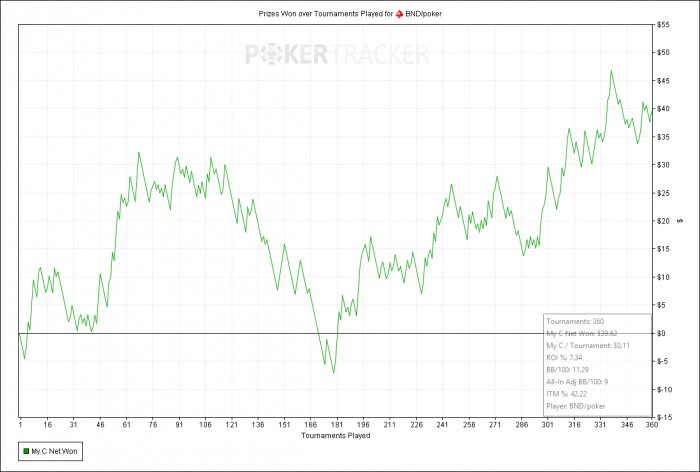Click the red spade icon in title
700x472 pixels.
coord(399,14)
